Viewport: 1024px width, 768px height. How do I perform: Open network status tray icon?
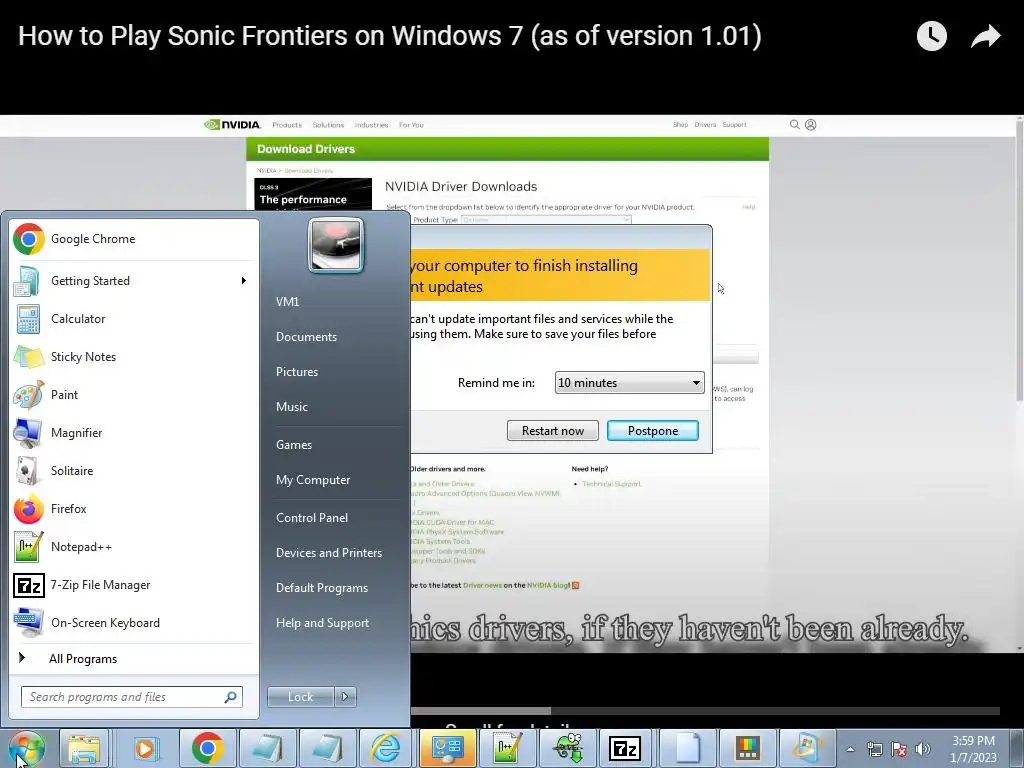(875, 749)
